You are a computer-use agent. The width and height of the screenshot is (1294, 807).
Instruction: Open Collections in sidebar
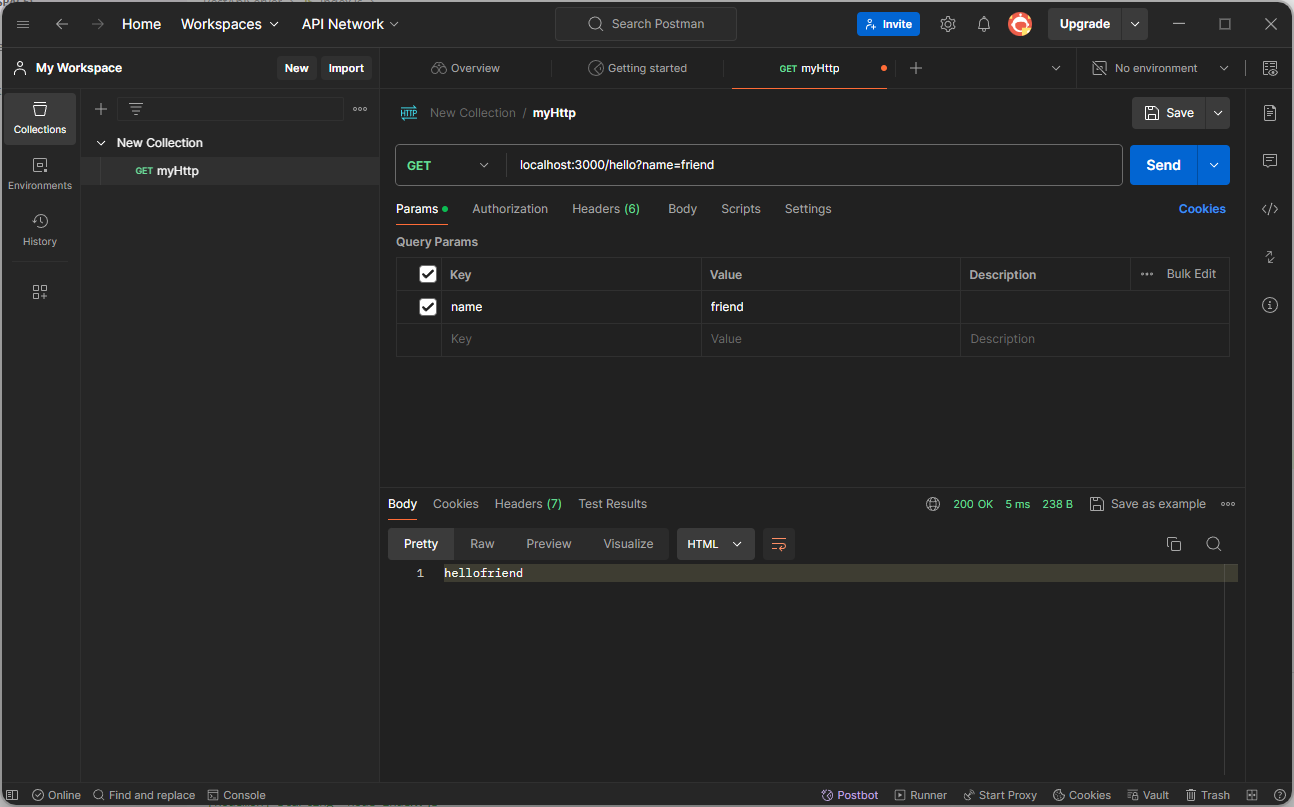(40, 118)
